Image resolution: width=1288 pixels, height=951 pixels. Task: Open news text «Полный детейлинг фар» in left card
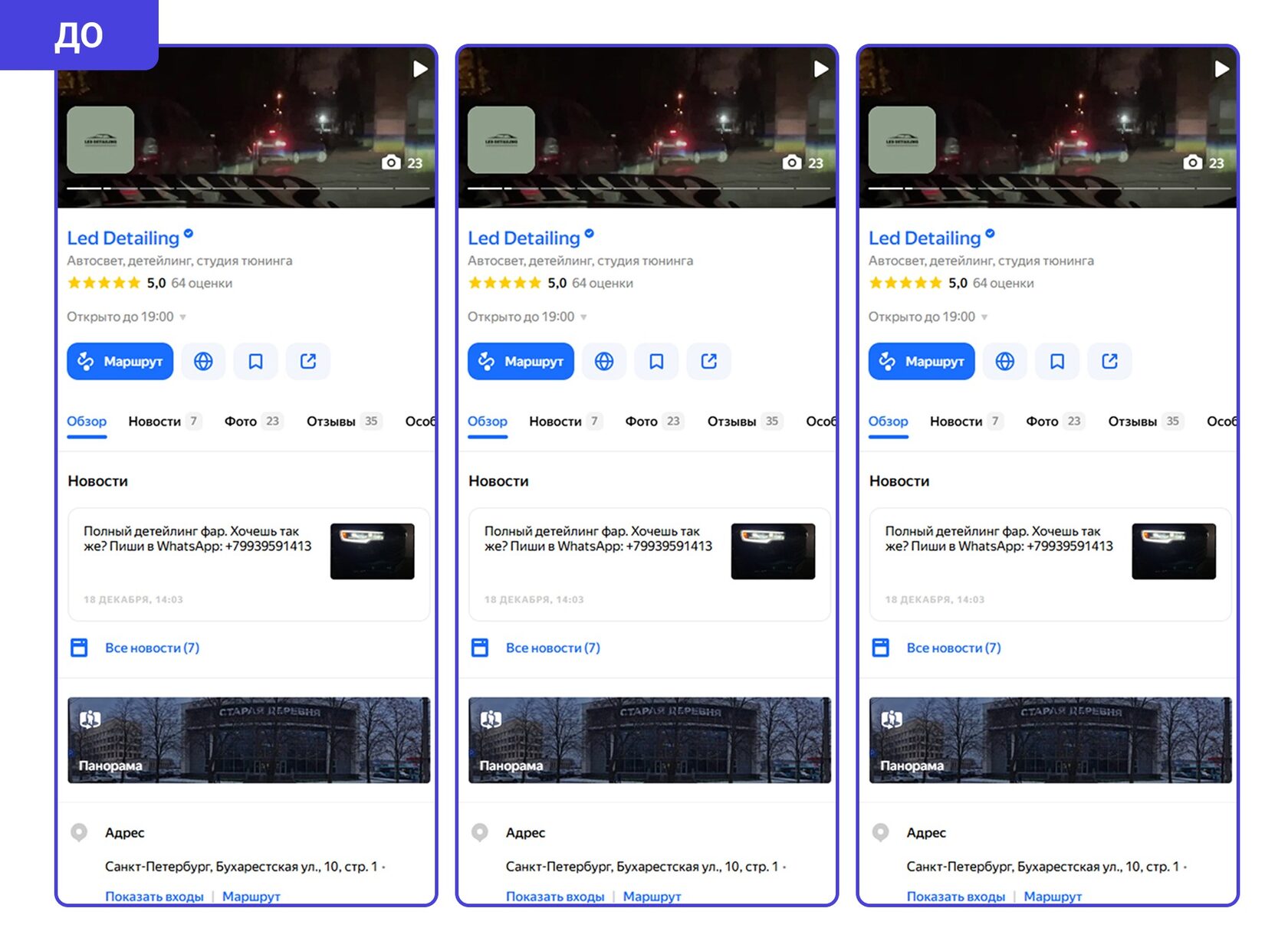point(198,539)
